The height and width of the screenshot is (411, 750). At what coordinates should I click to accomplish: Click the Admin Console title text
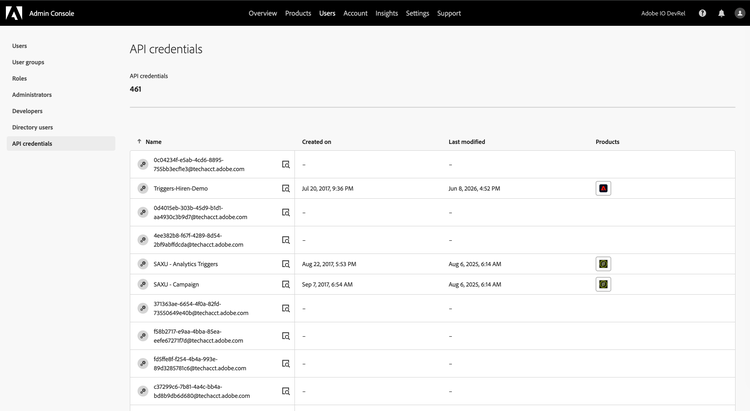click(52, 13)
